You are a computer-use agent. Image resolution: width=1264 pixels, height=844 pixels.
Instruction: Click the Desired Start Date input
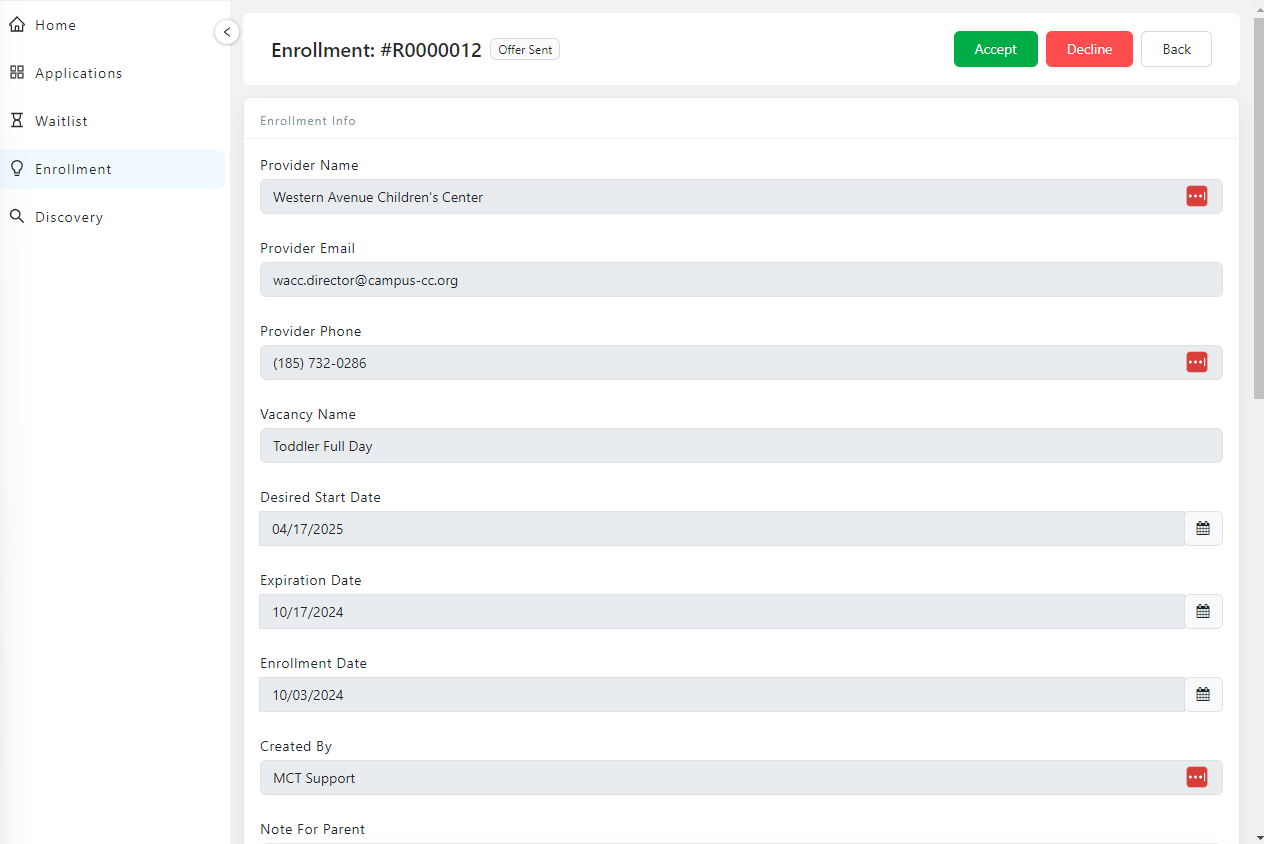722,529
